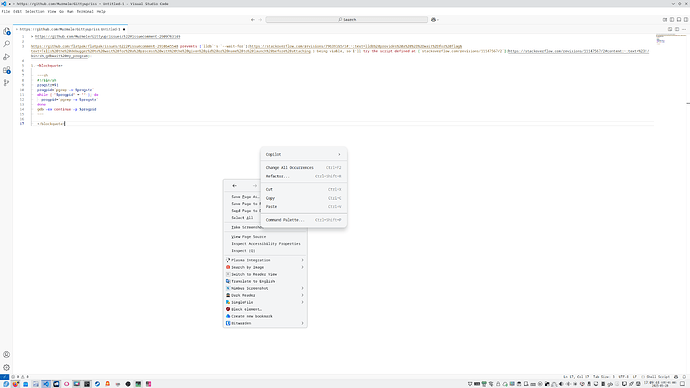Click the Shell Script language mode in the status bar
The height and width of the screenshot is (388, 690).
click(657, 377)
